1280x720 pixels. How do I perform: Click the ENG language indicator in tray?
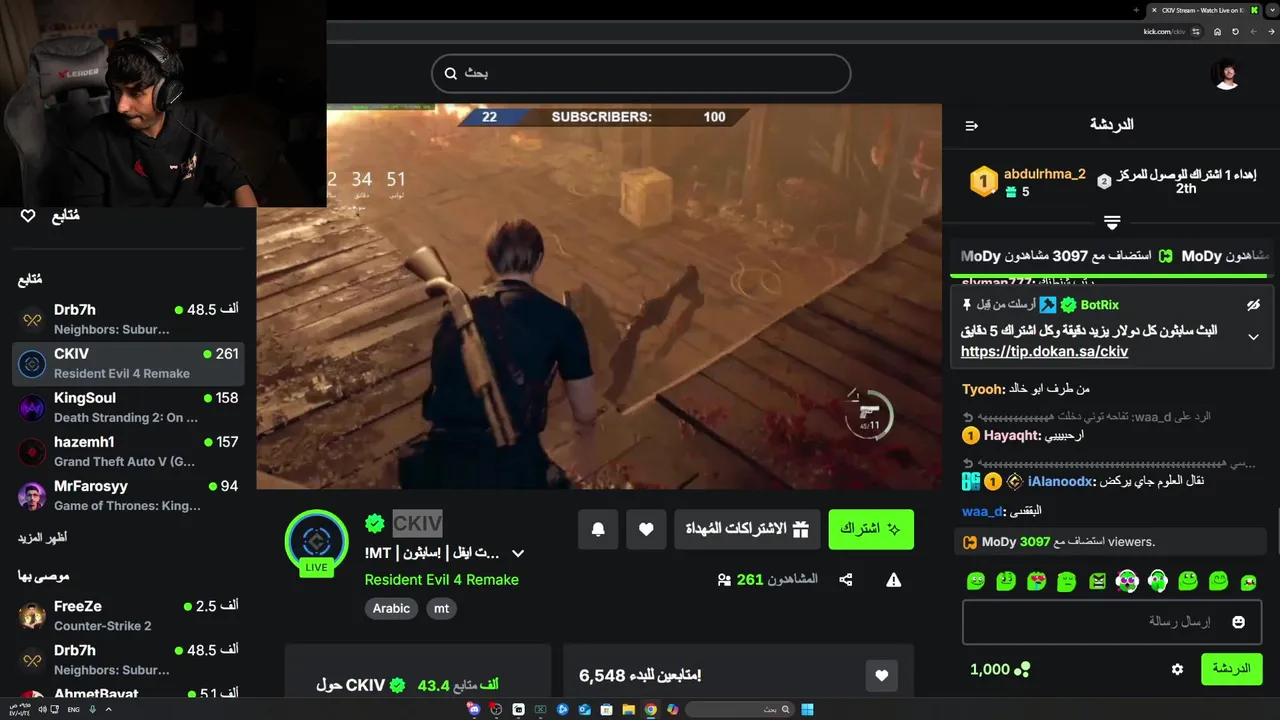74,710
